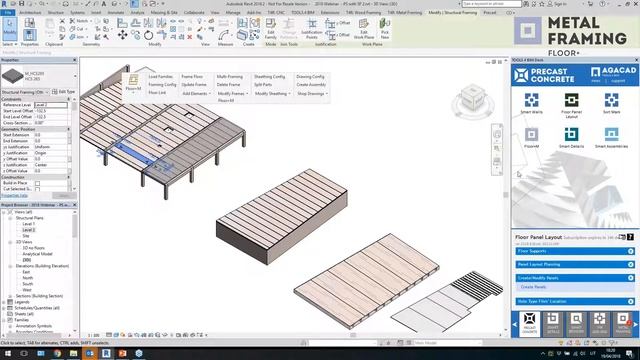Open the Edit Family tool
Viewport: 640px width, 360px height.
(x=271, y=29)
